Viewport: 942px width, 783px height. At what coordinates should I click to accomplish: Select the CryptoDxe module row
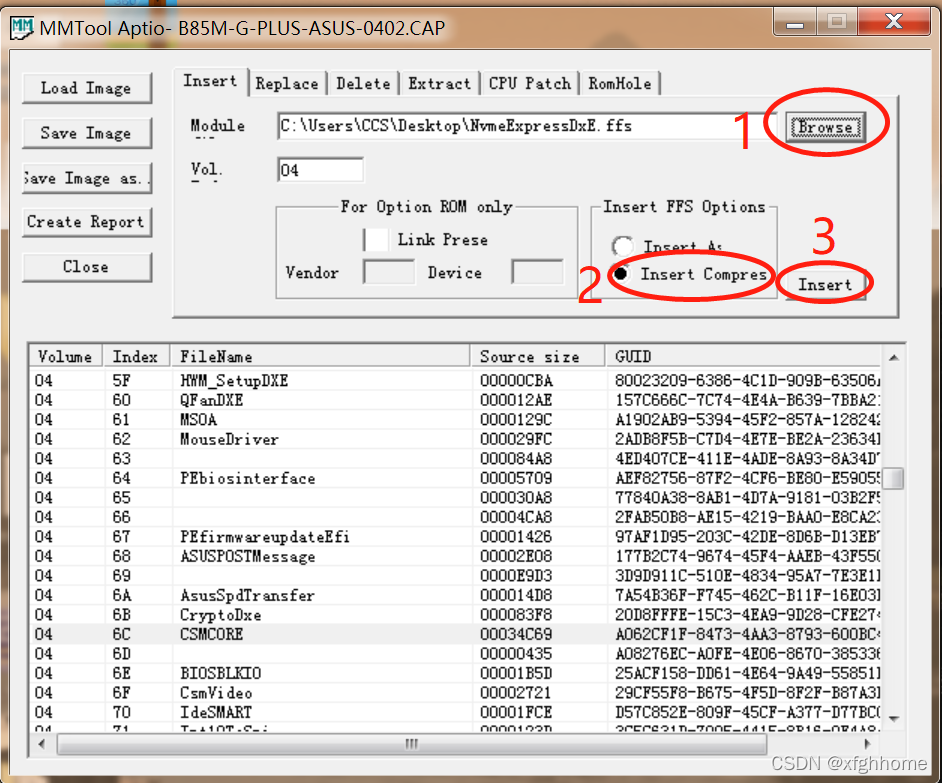point(455,615)
